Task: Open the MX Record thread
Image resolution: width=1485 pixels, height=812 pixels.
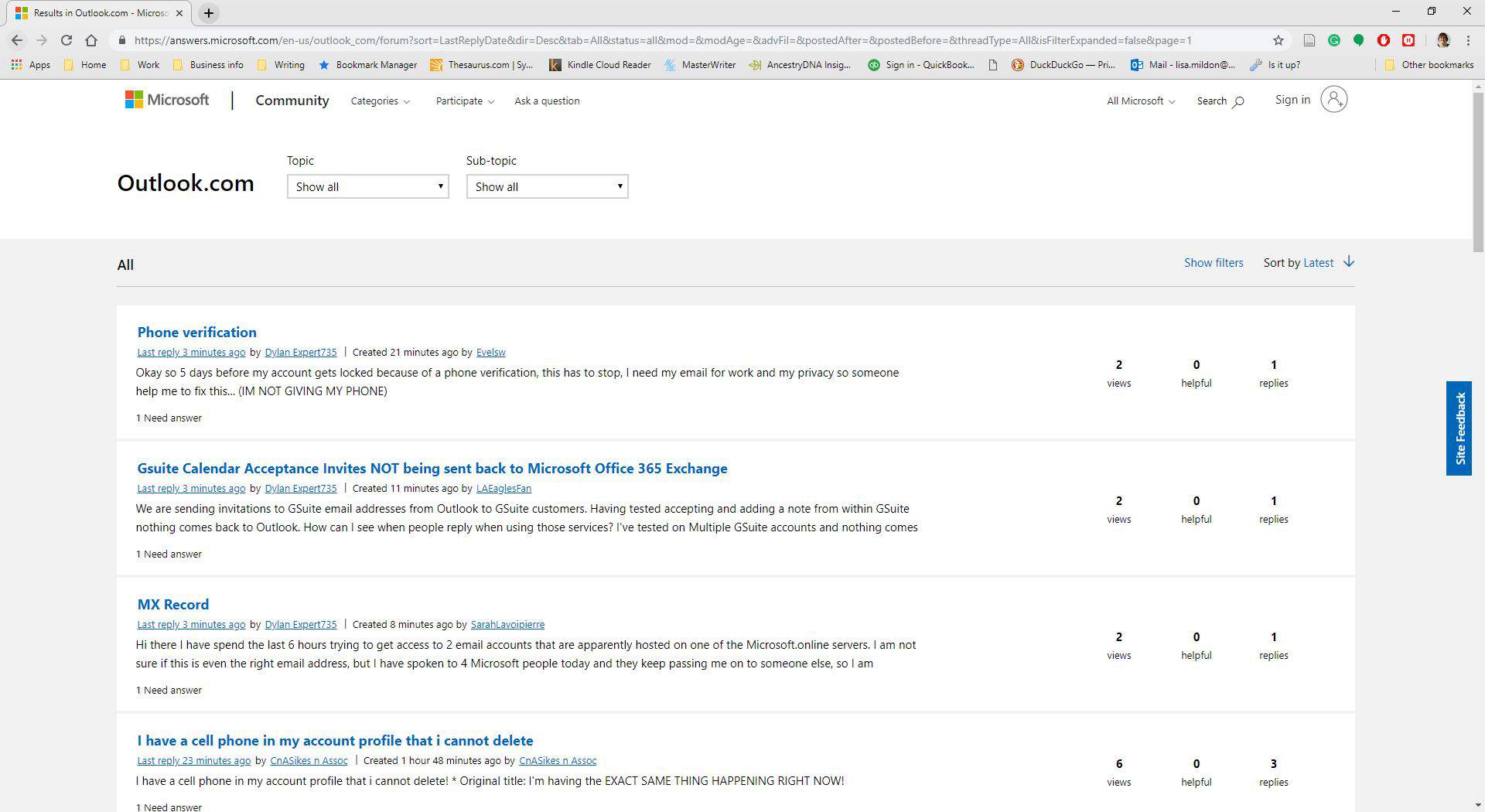Action: tap(173, 605)
